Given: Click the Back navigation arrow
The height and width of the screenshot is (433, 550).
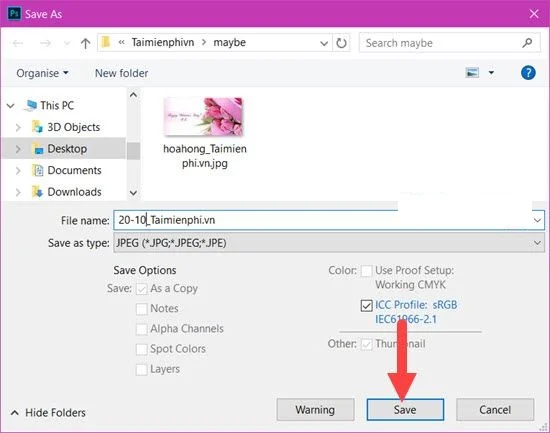Looking at the screenshot, I should (x=18, y=43).
